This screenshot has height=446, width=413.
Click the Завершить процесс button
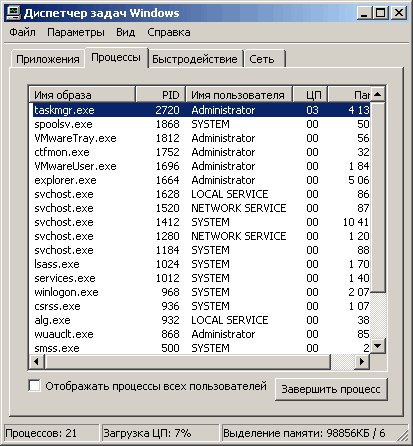[331, 389]
